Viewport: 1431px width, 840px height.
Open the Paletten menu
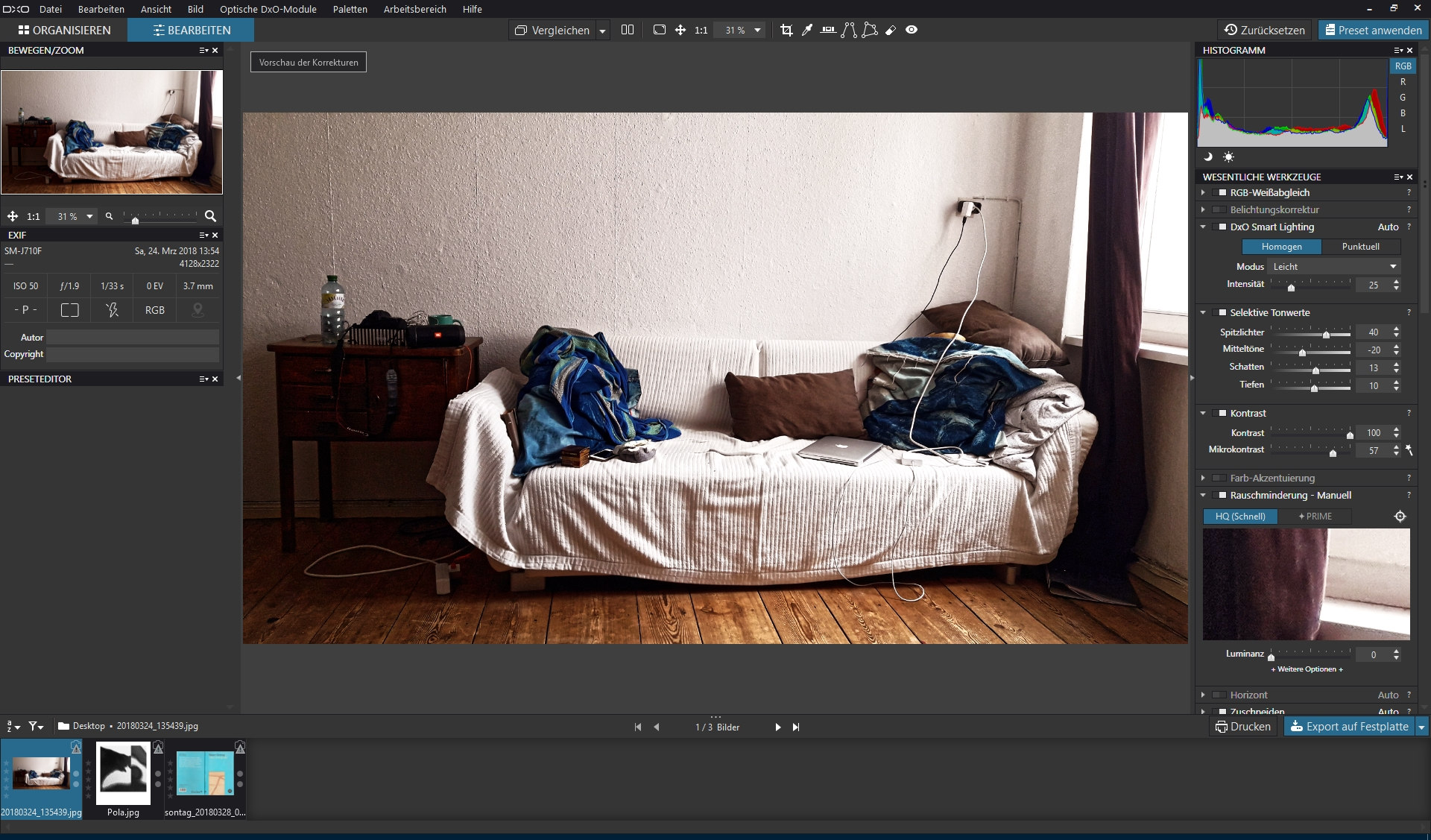click(x=350, y=9)
